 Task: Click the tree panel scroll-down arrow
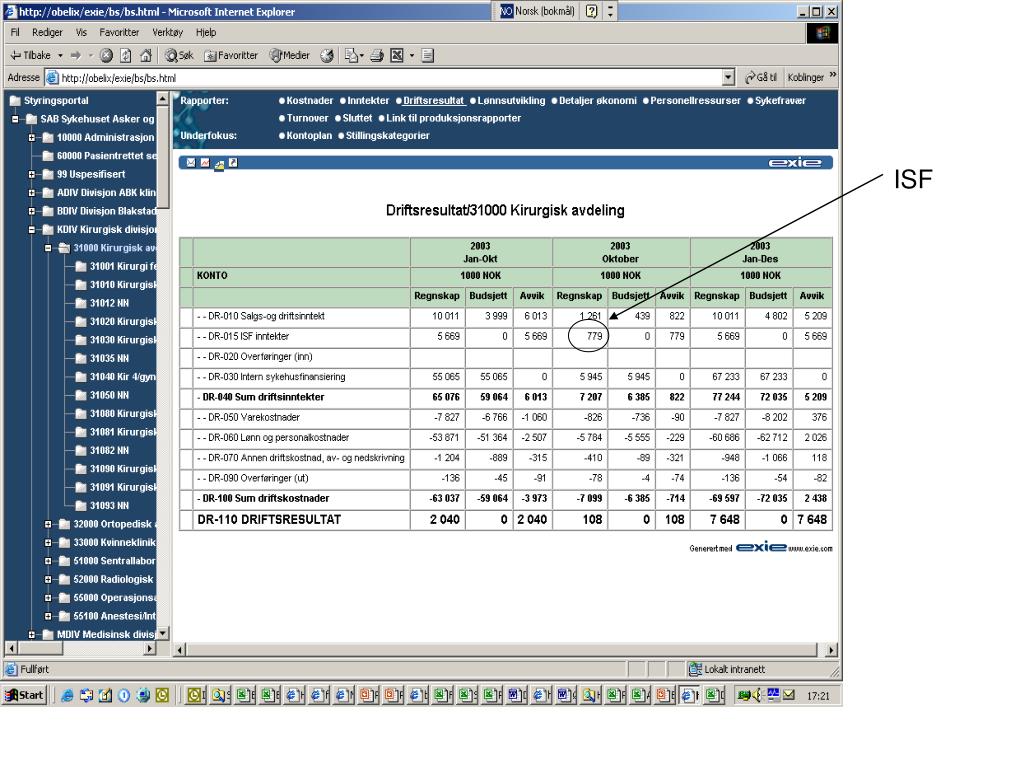(x=163, y=633)
